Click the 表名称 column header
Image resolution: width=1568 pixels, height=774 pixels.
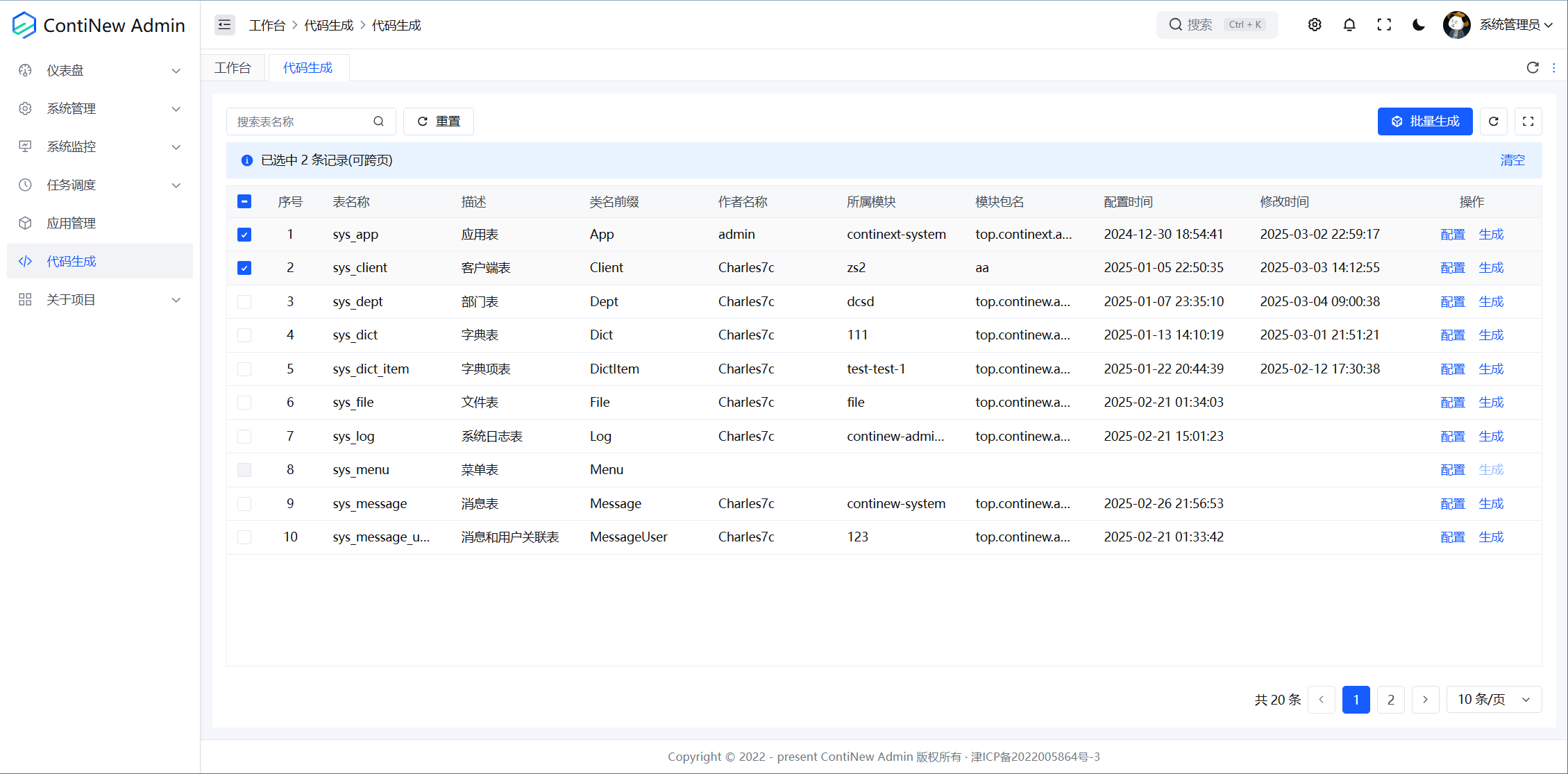click(351, 201)
